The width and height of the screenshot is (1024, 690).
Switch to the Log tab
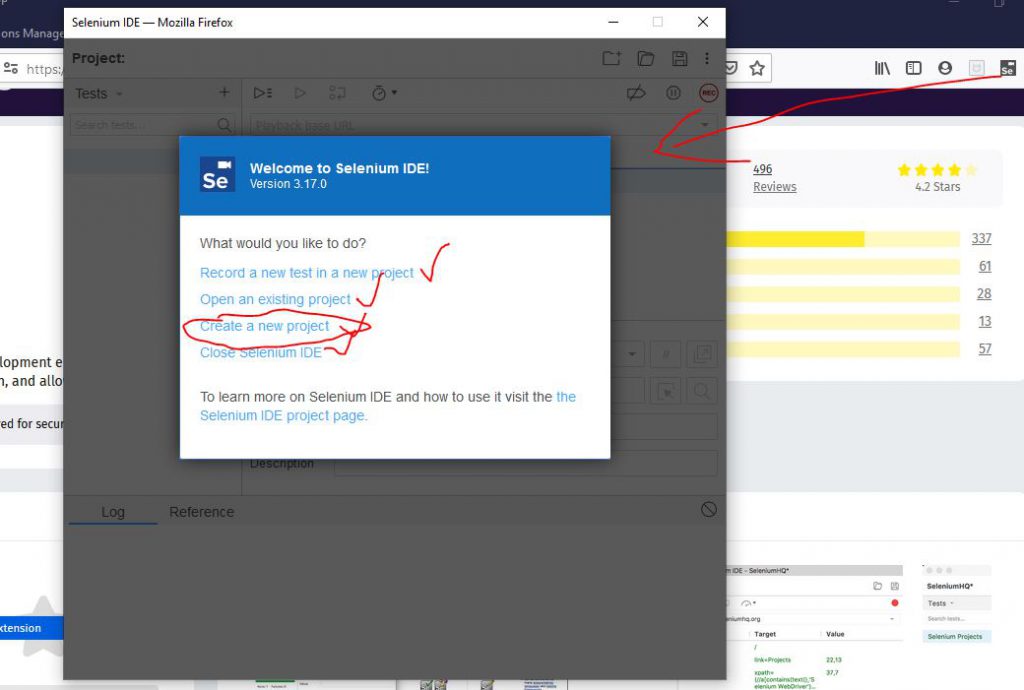[x=113, y=512]
